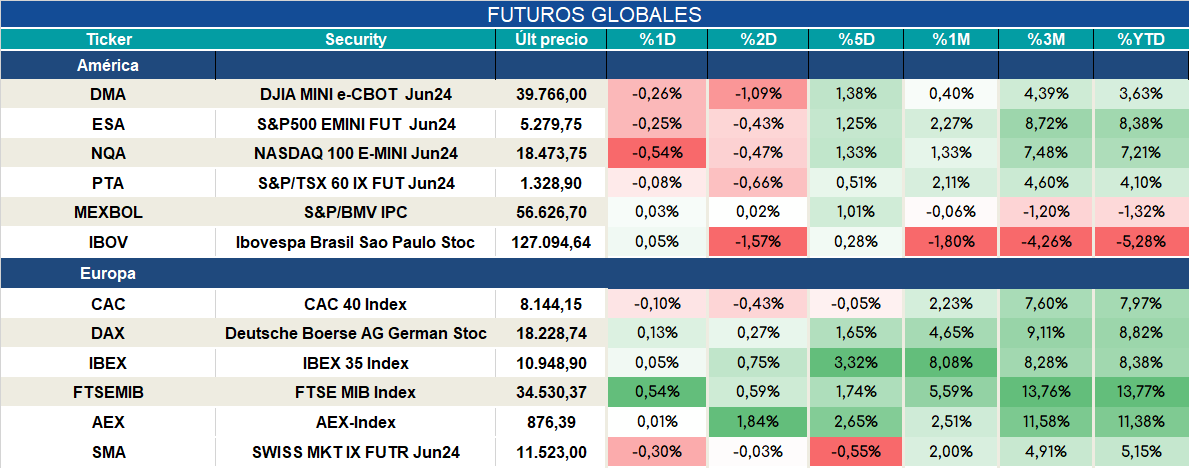
Task: Click the AEX 1,84% two-day cell
Action: pyautogui.click(x=758, y=422)
